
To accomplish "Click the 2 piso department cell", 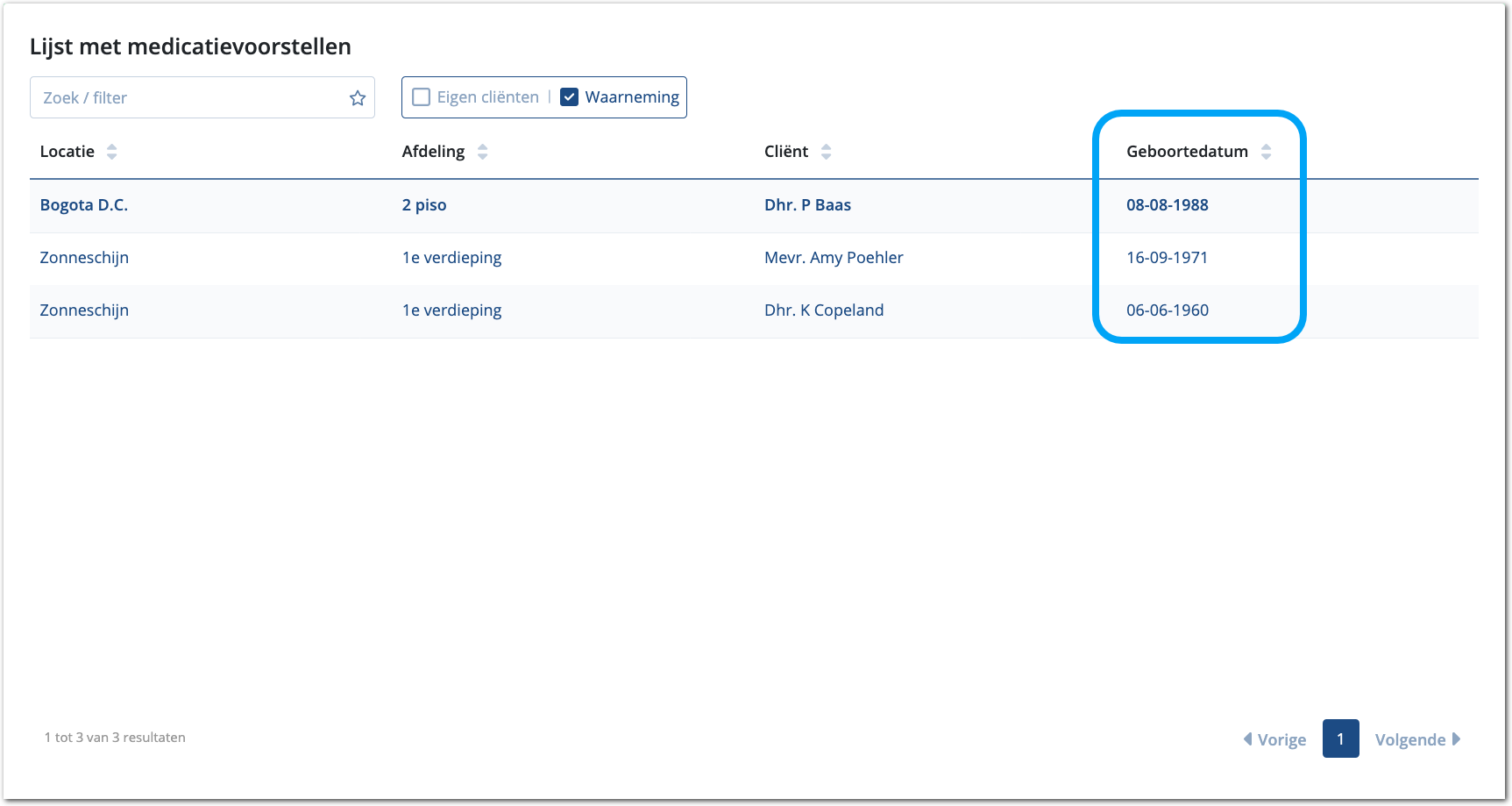I will [424, 205].
